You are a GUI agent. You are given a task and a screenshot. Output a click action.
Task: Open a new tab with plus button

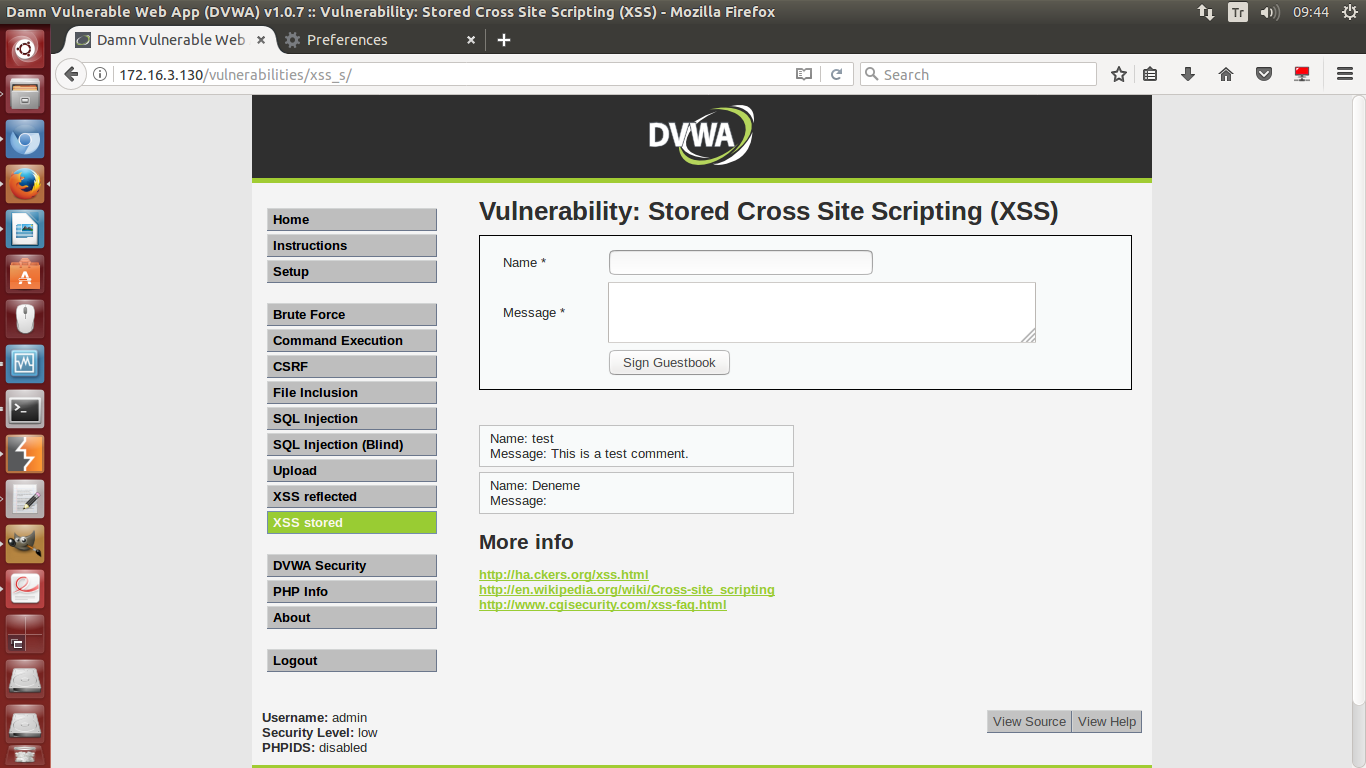[504, 40]
